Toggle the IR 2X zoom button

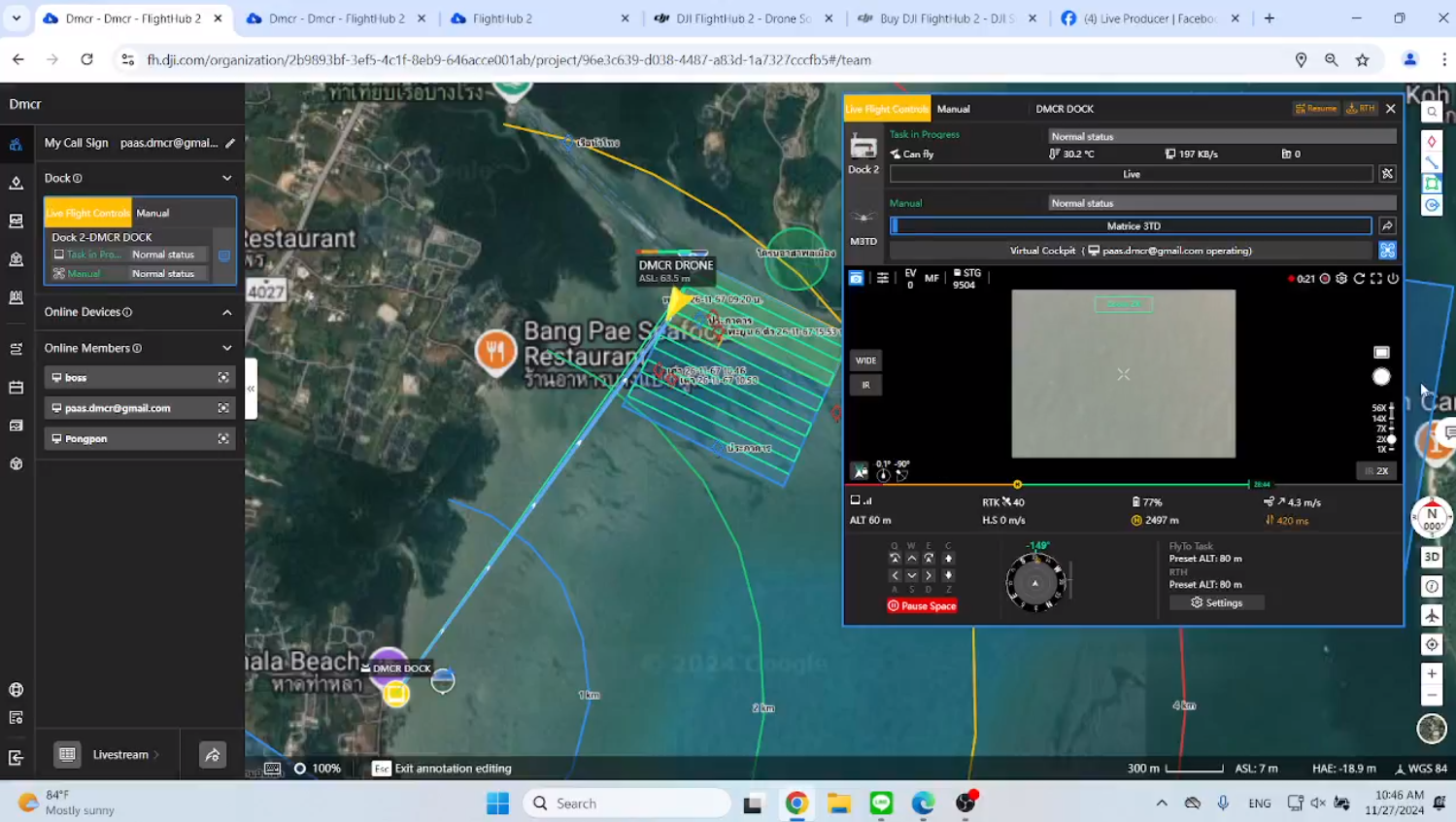1376,471
